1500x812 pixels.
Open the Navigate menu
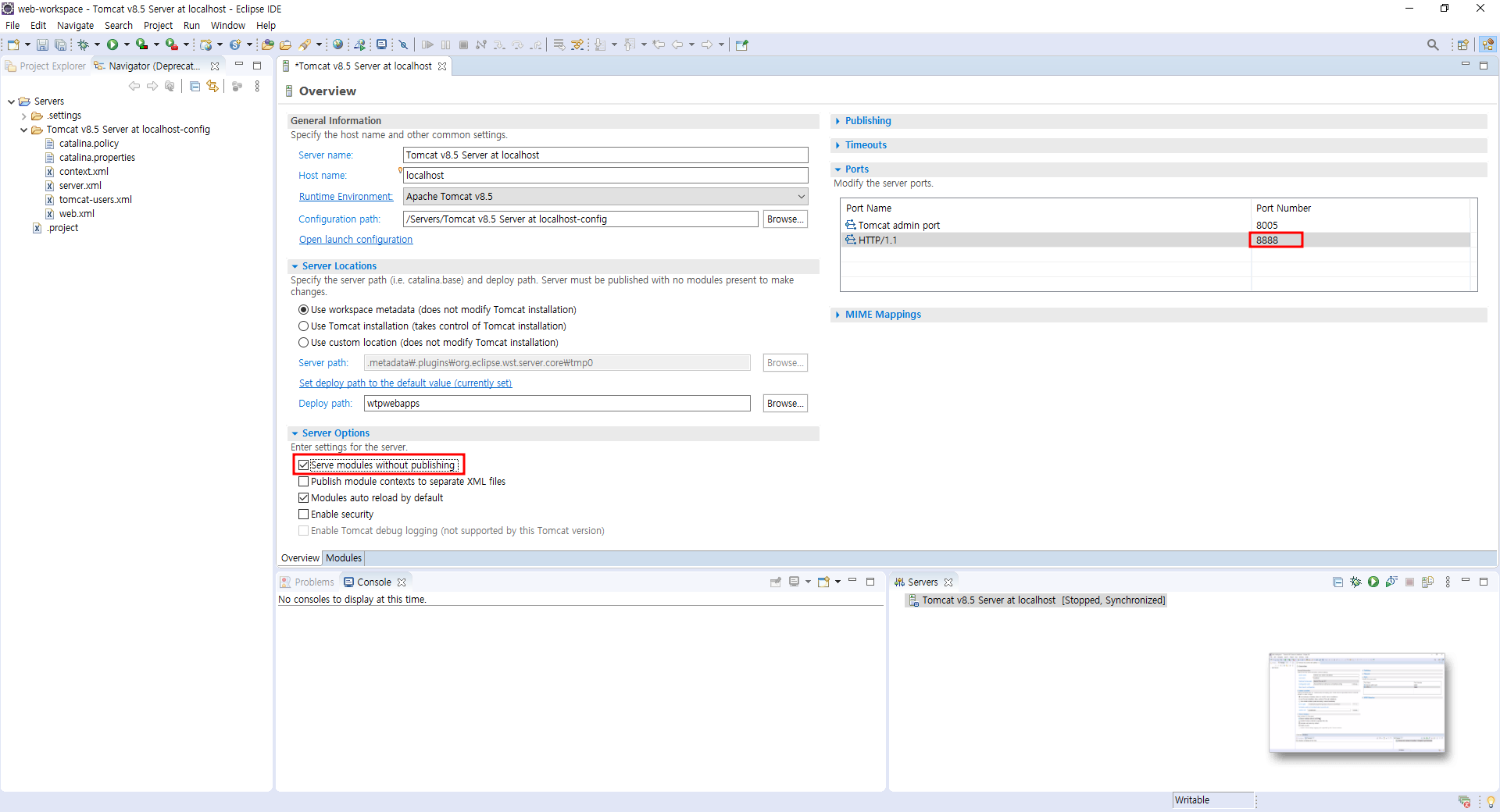(x=75, y=25)
